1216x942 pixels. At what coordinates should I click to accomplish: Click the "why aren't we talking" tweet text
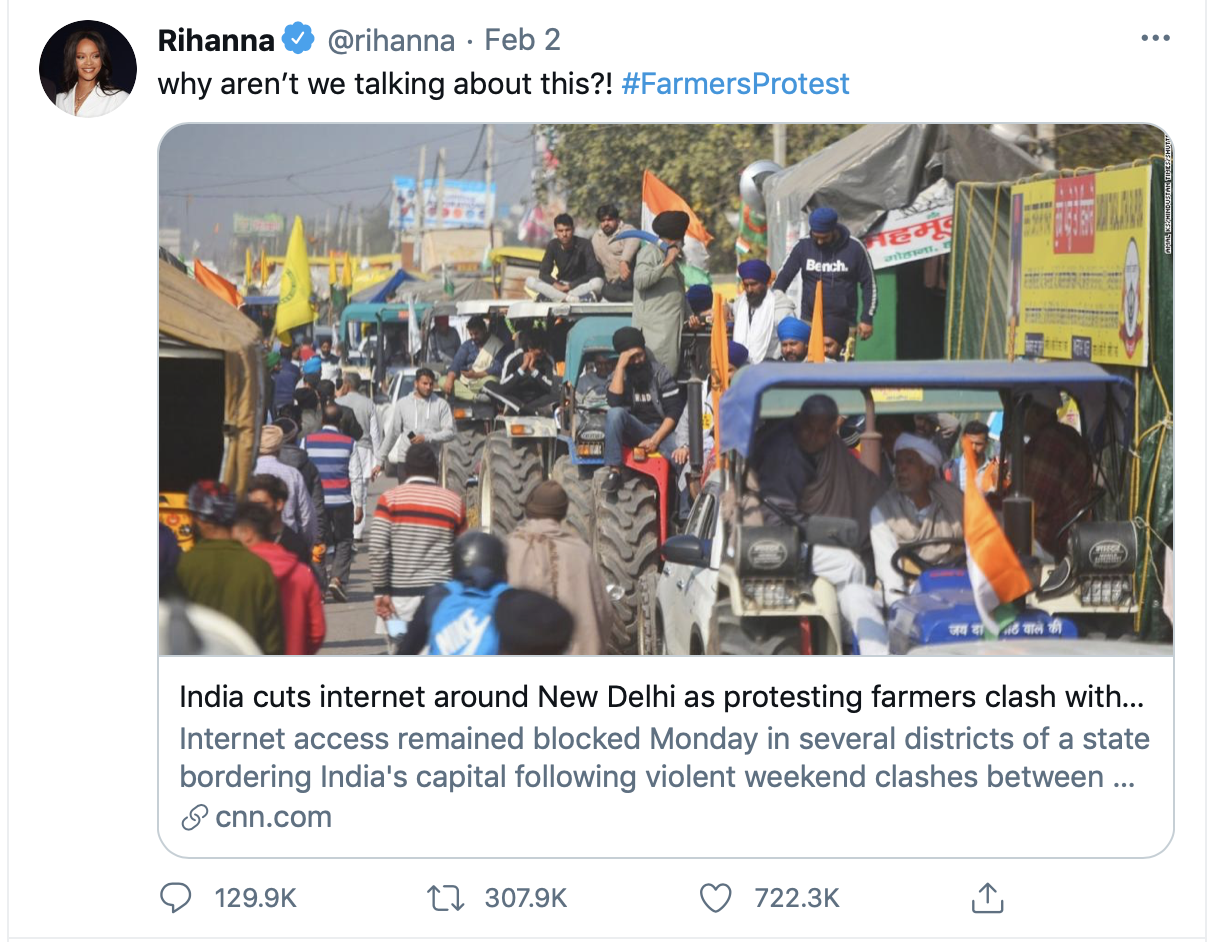[x=385, y=83]
